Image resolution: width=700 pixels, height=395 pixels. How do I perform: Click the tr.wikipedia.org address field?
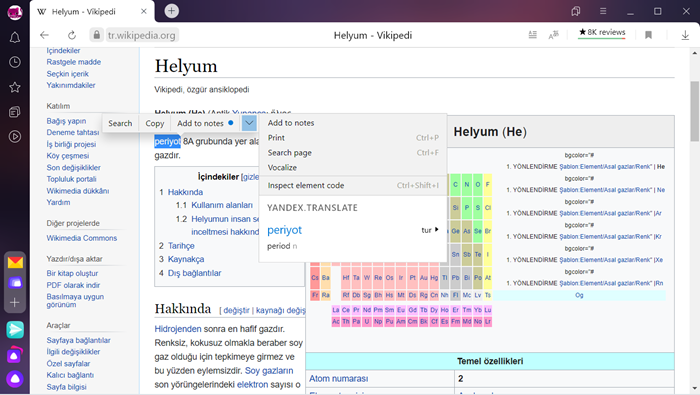tap(142, 35)
